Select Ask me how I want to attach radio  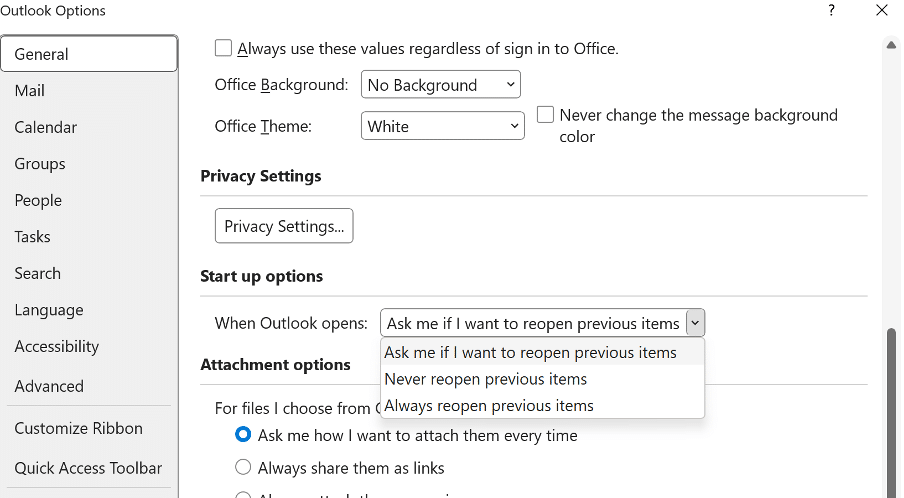243,435
